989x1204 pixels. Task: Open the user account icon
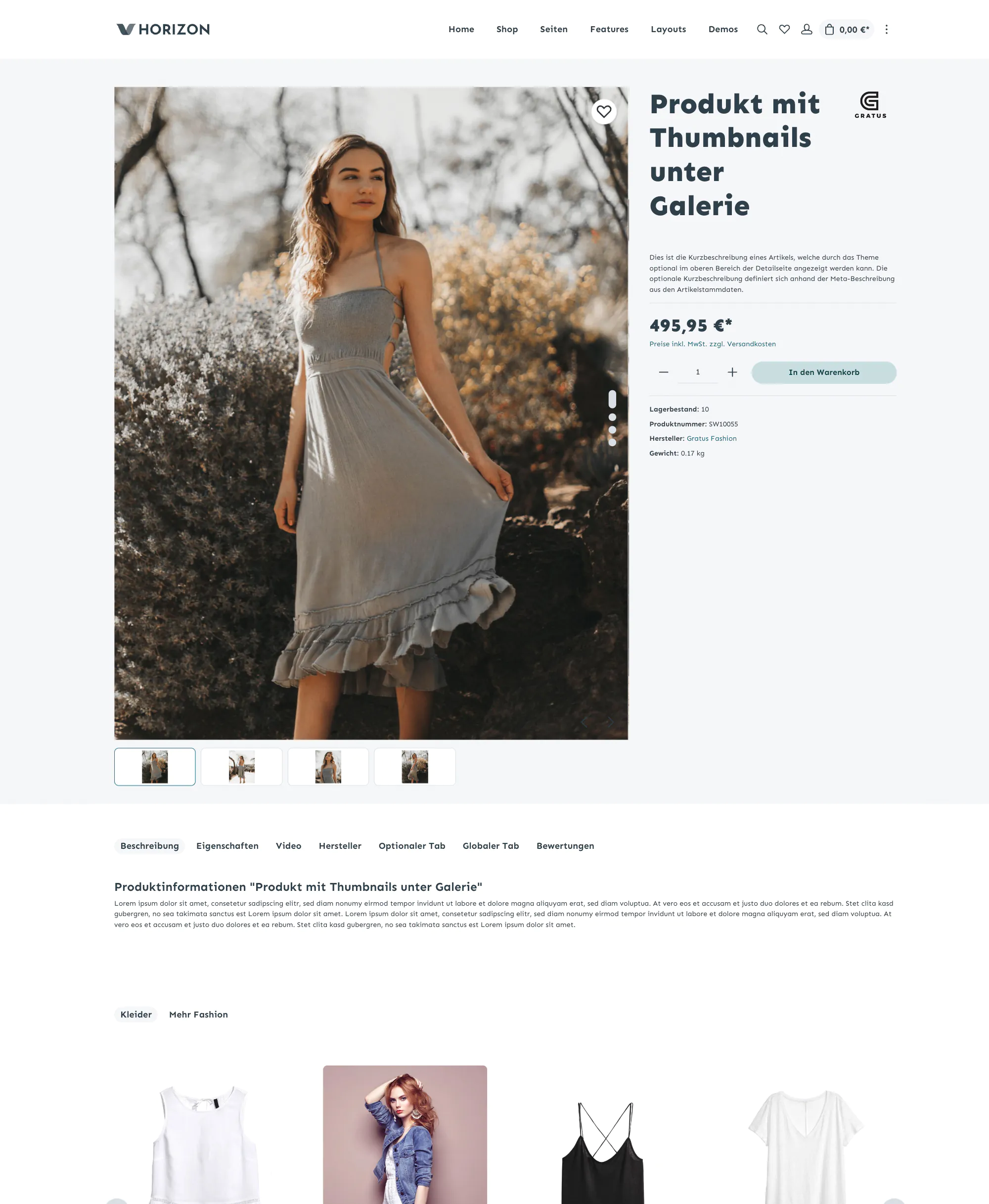(x=806, y=29)
